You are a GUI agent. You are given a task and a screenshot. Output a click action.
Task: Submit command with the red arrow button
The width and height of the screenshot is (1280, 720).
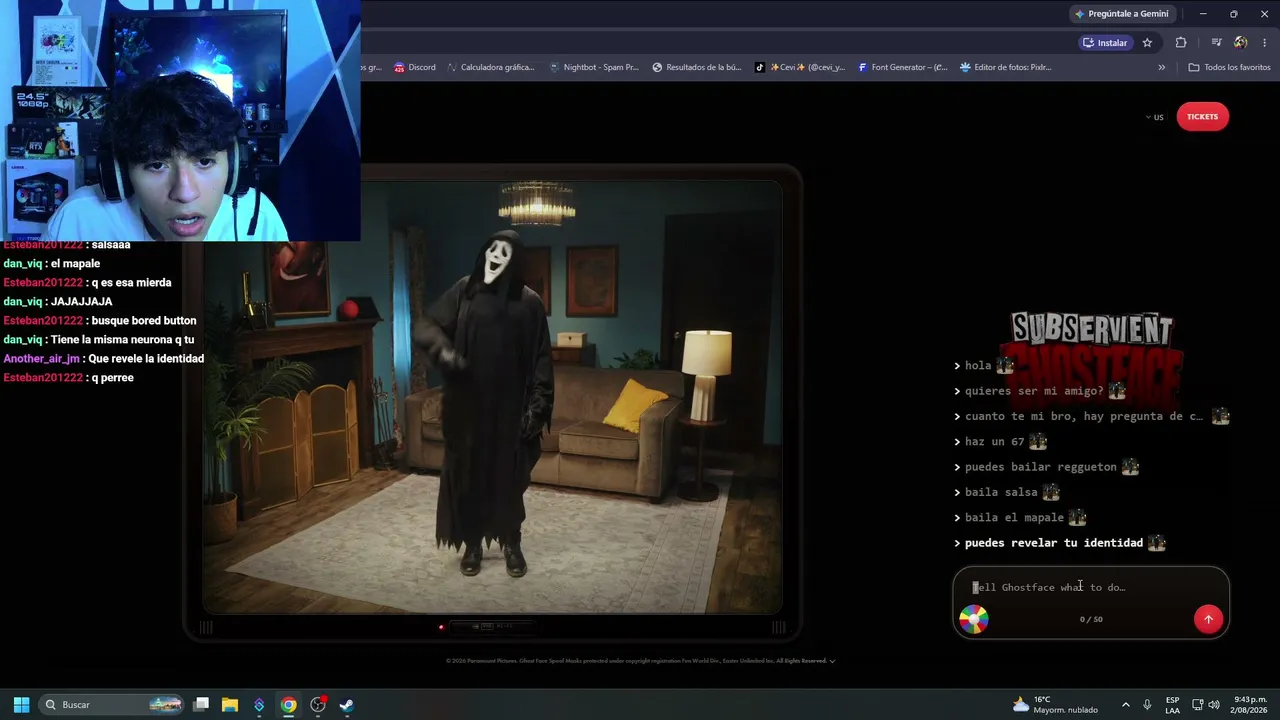click(x=1208, y=619)
